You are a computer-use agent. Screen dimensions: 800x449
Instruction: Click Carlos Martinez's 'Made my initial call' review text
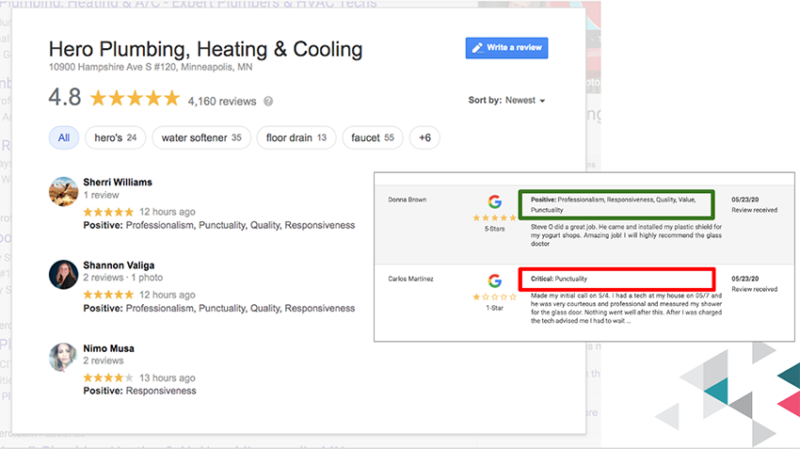point(627,308)
